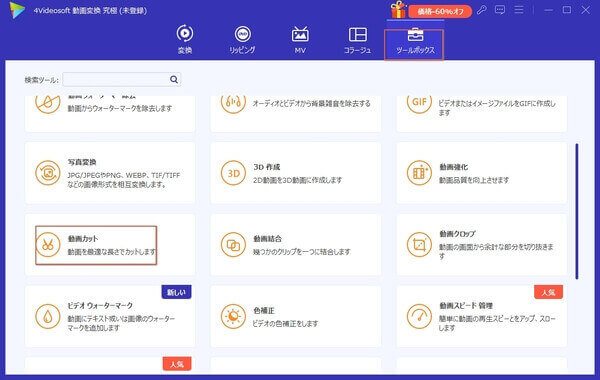Click the 動画品質を向上させます description

(474, 180)
